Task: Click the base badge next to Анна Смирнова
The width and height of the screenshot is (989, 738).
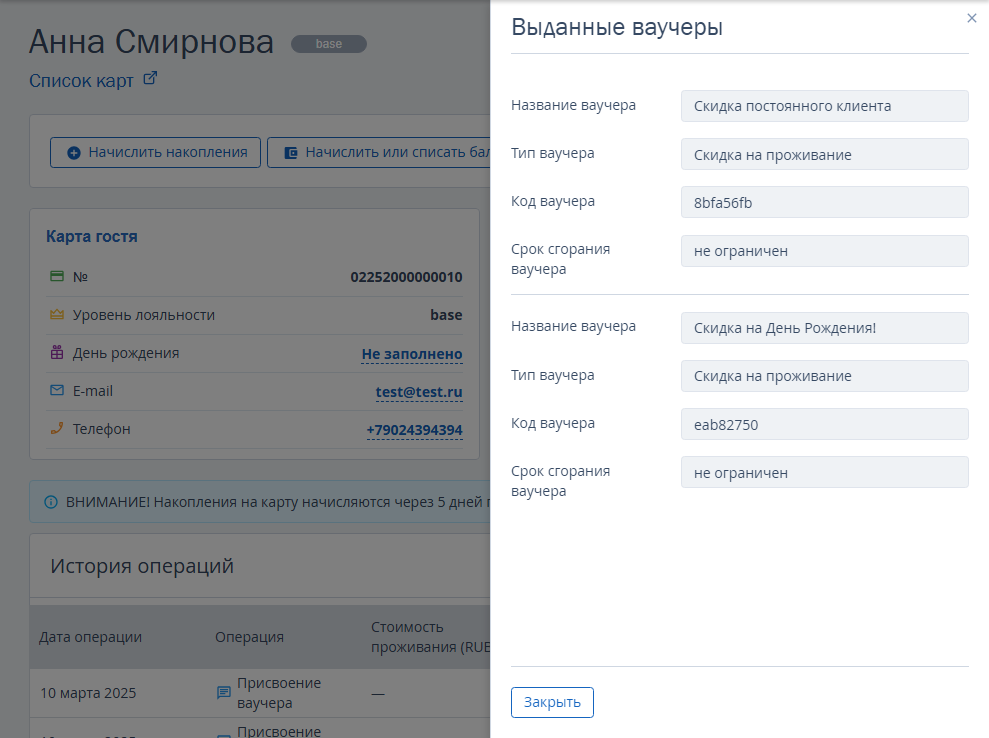Action: tap(329, 44)
